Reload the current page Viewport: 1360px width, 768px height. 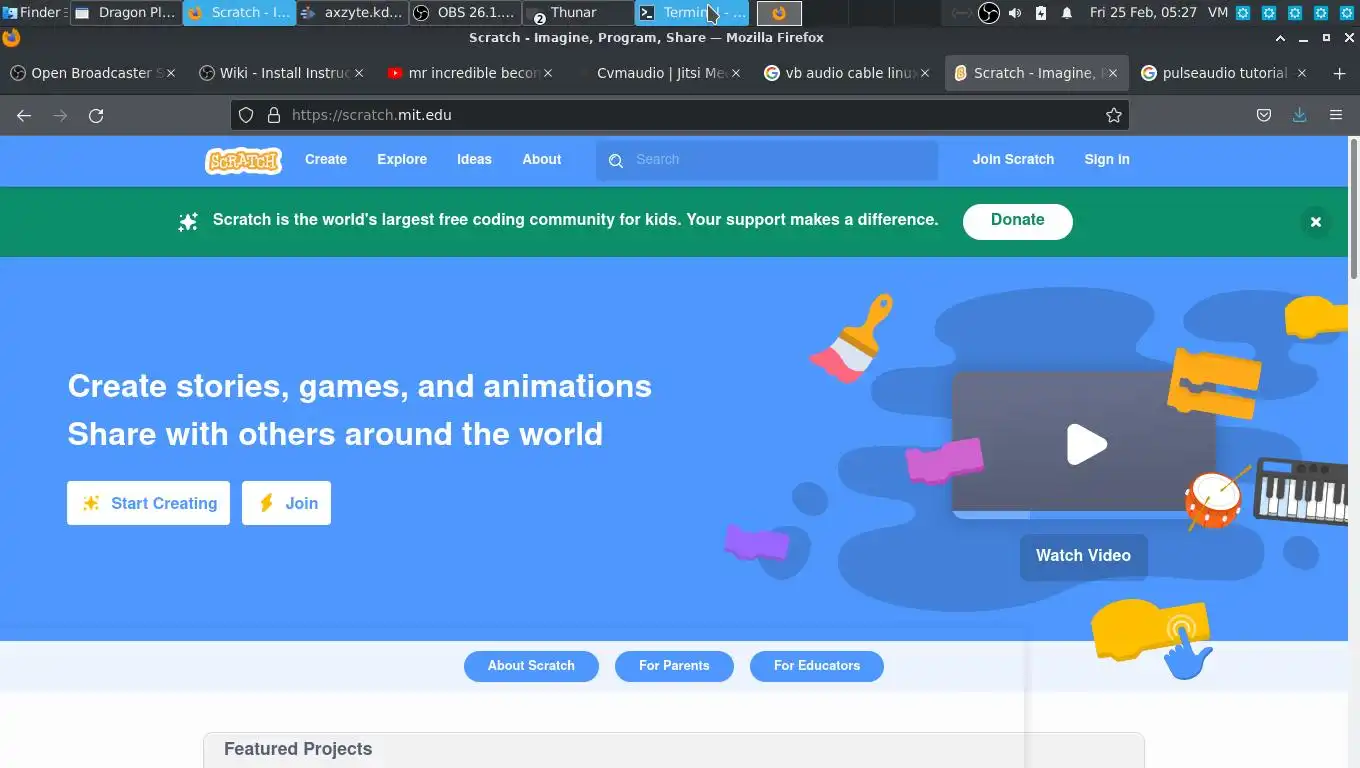click(96, 115)
